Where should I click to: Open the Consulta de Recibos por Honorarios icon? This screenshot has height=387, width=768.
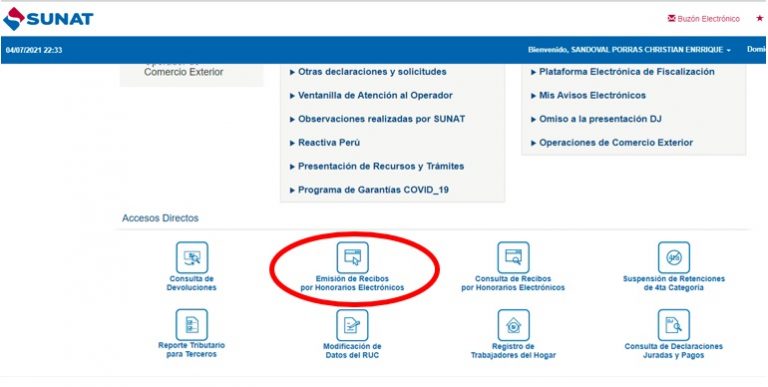tap(513, 257)
